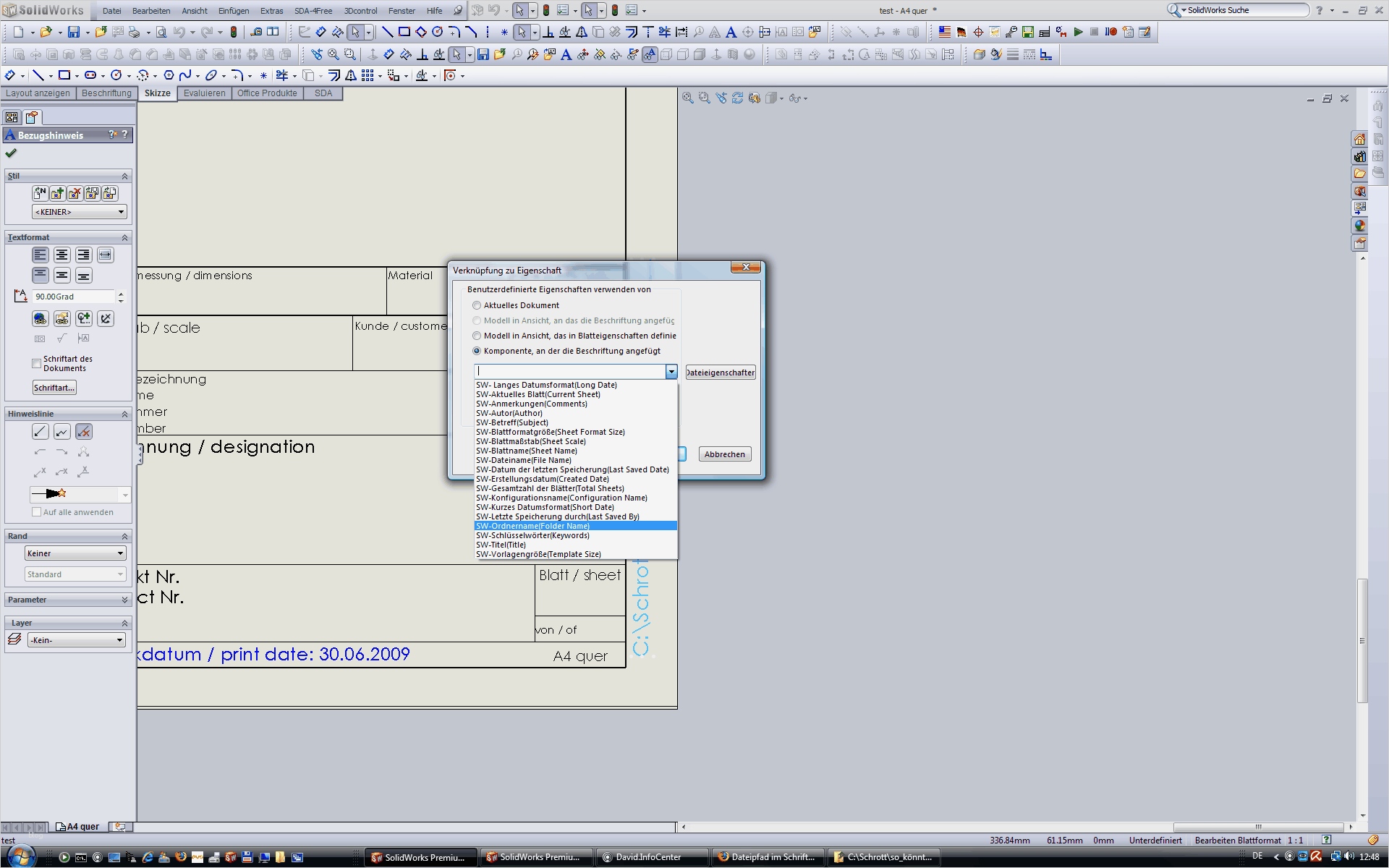1389x868 pixels.
Task: Click the Schriftart button in the panel
Action: pyautogui.click(x=54, y=387)
